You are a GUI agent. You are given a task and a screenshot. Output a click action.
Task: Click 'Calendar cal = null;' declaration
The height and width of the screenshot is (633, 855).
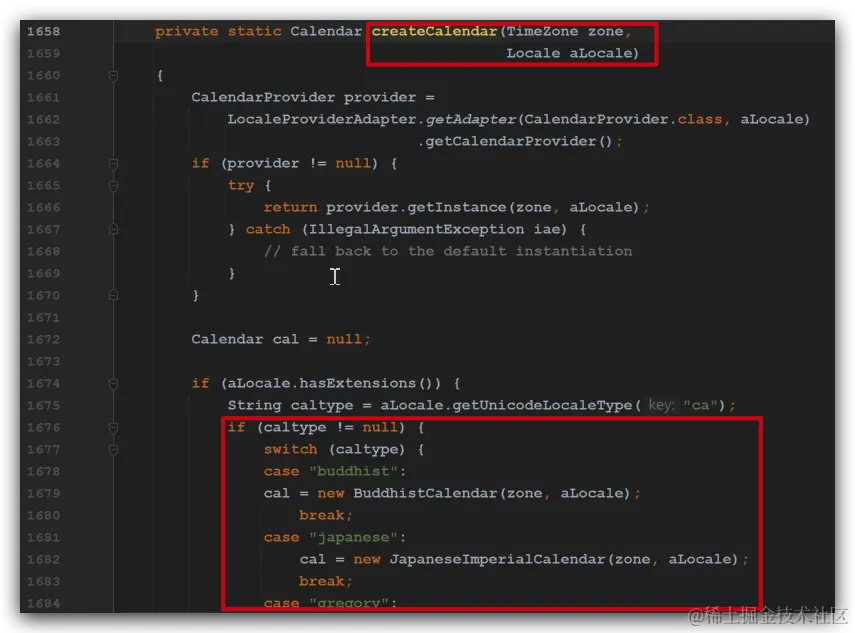point(281,340)
